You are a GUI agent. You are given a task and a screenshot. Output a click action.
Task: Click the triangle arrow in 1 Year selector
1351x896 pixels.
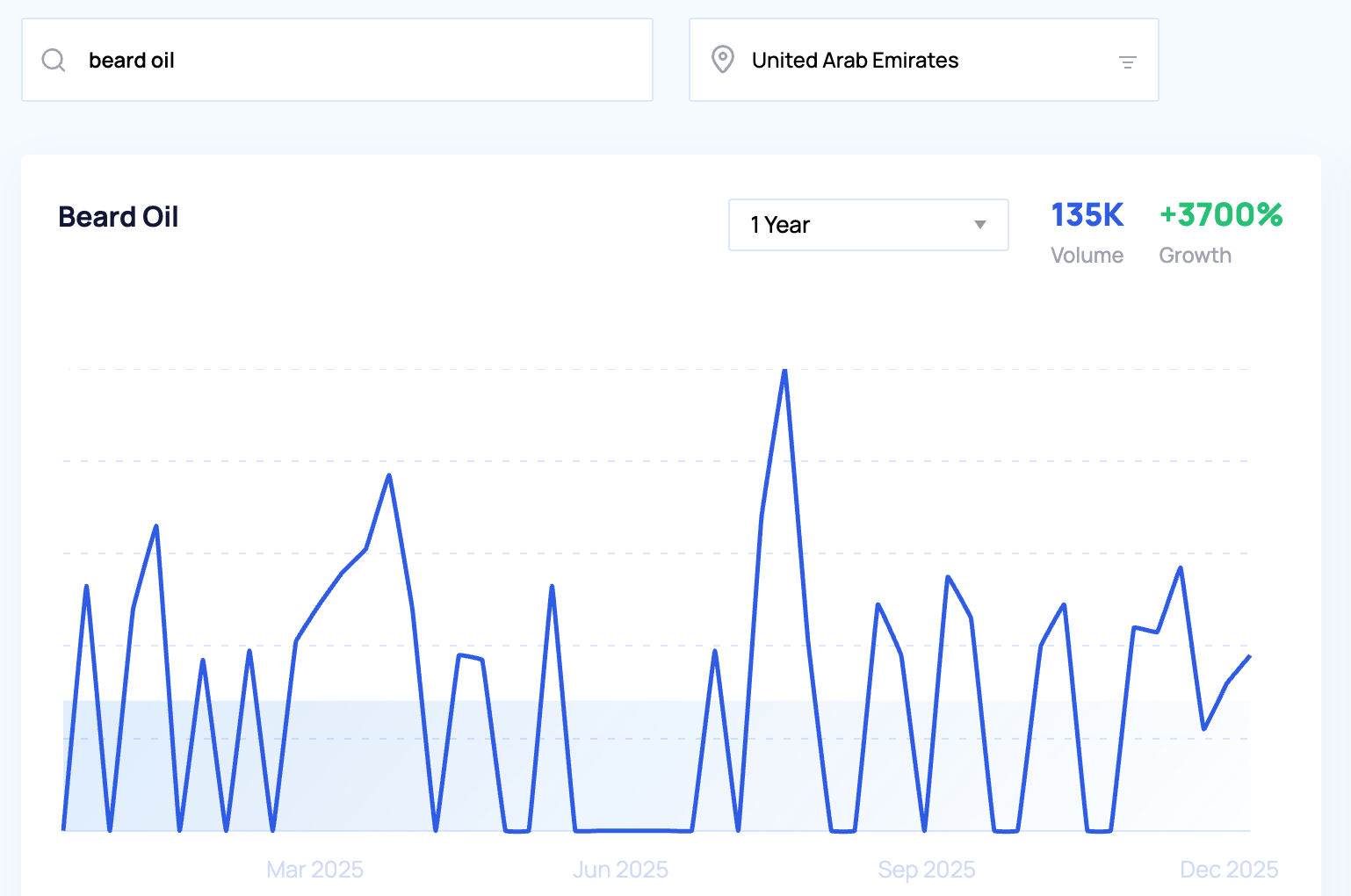(x=979, y=225)
